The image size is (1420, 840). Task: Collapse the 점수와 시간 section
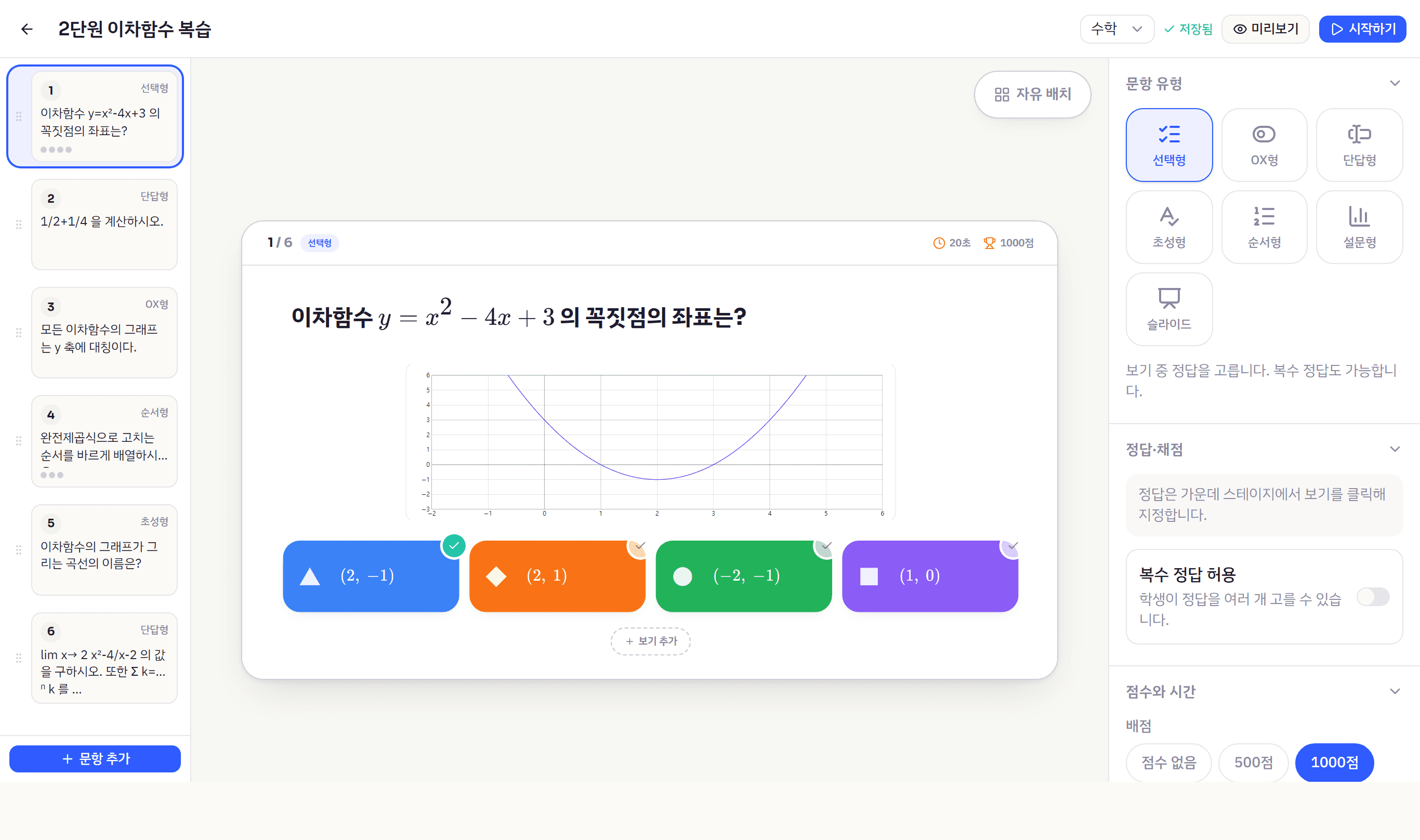point(1395,691)
